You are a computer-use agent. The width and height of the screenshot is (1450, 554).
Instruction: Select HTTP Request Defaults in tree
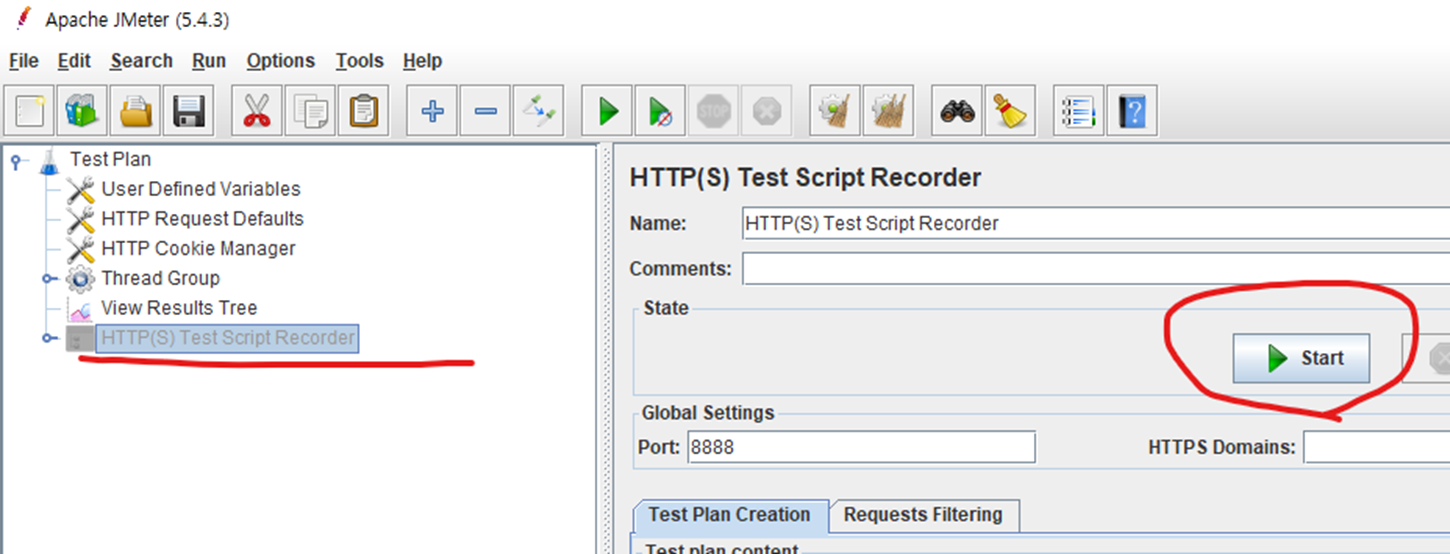click(x=202, y=219)
